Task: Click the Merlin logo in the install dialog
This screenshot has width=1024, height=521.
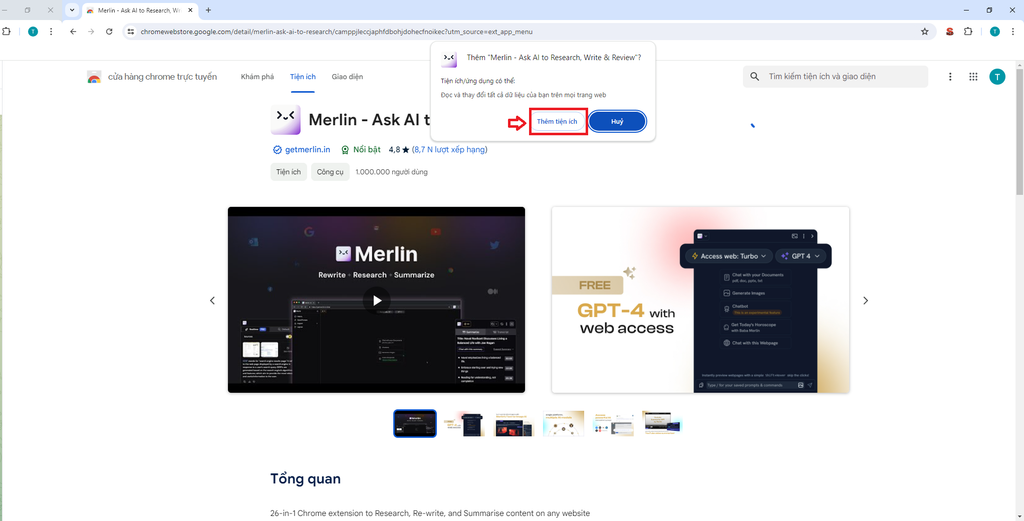Action: coord(449,58)
